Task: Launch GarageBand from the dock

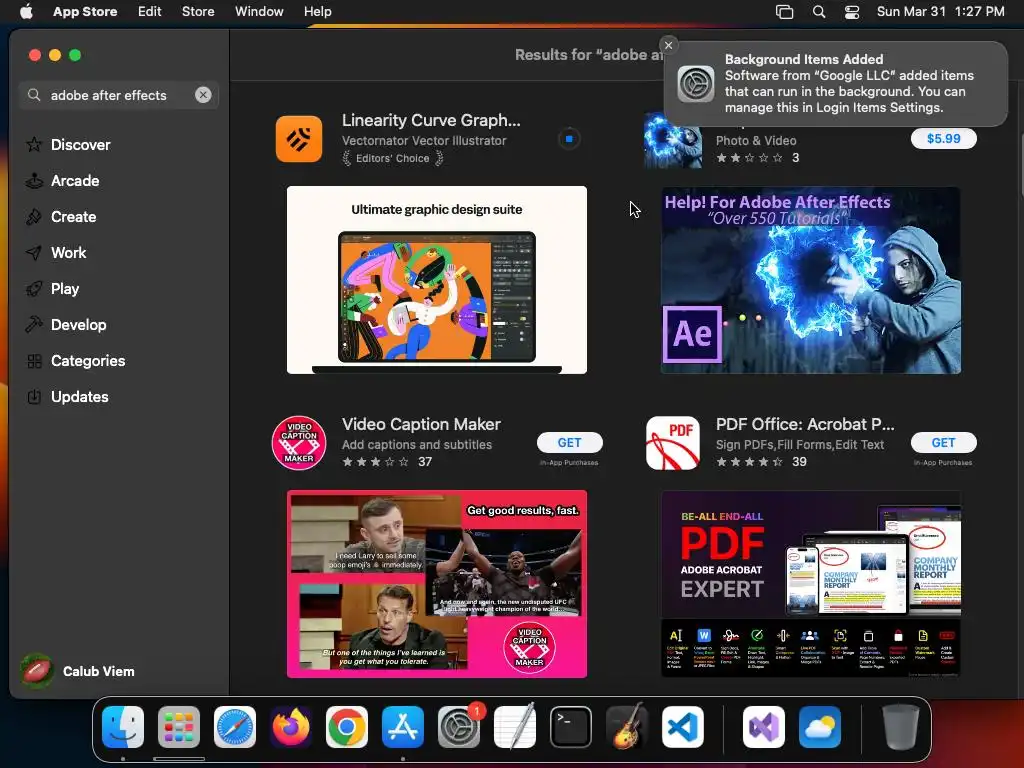Action: click(627, 727)
